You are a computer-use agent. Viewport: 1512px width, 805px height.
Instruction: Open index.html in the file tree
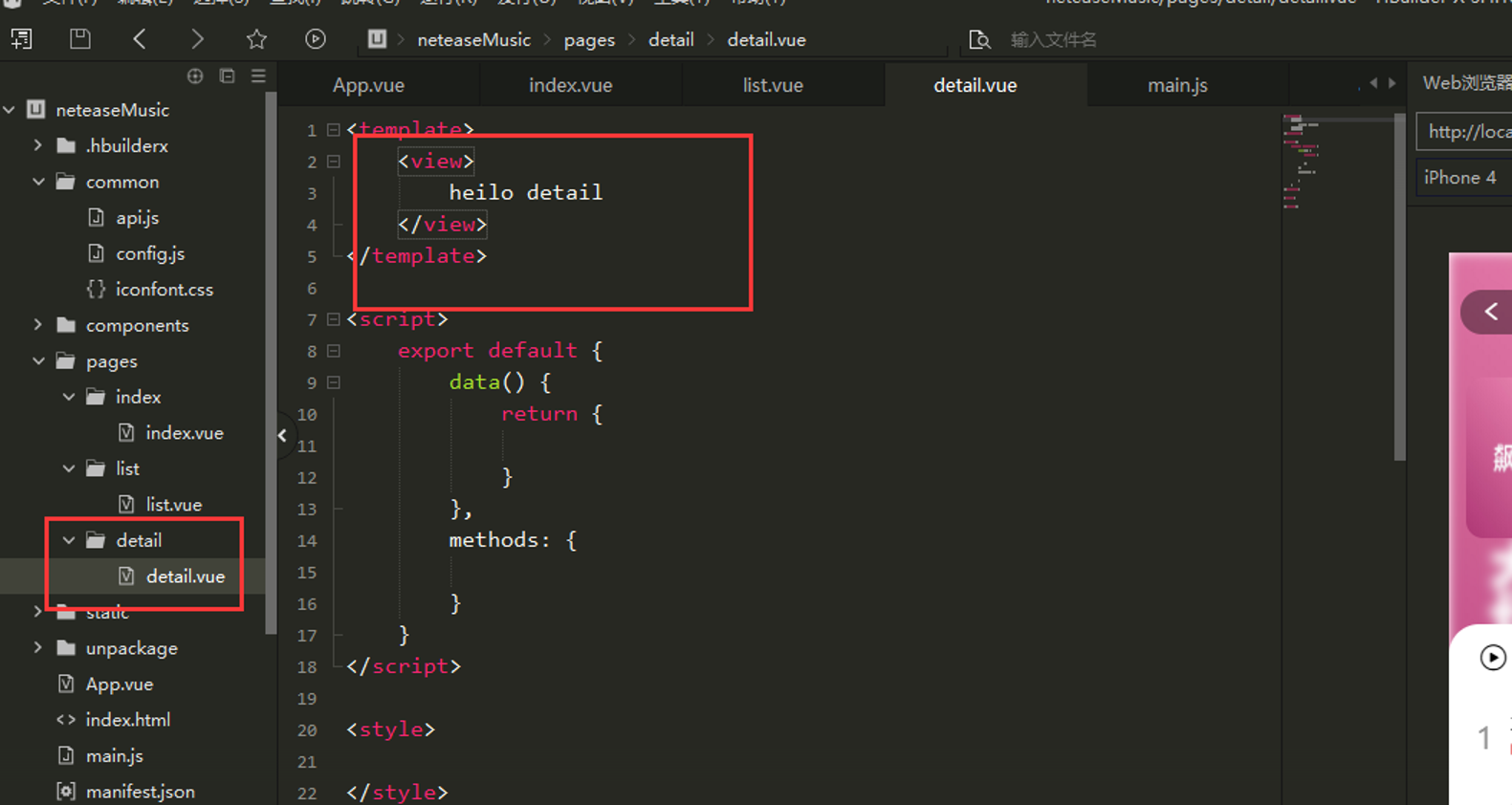coord(128,720)
